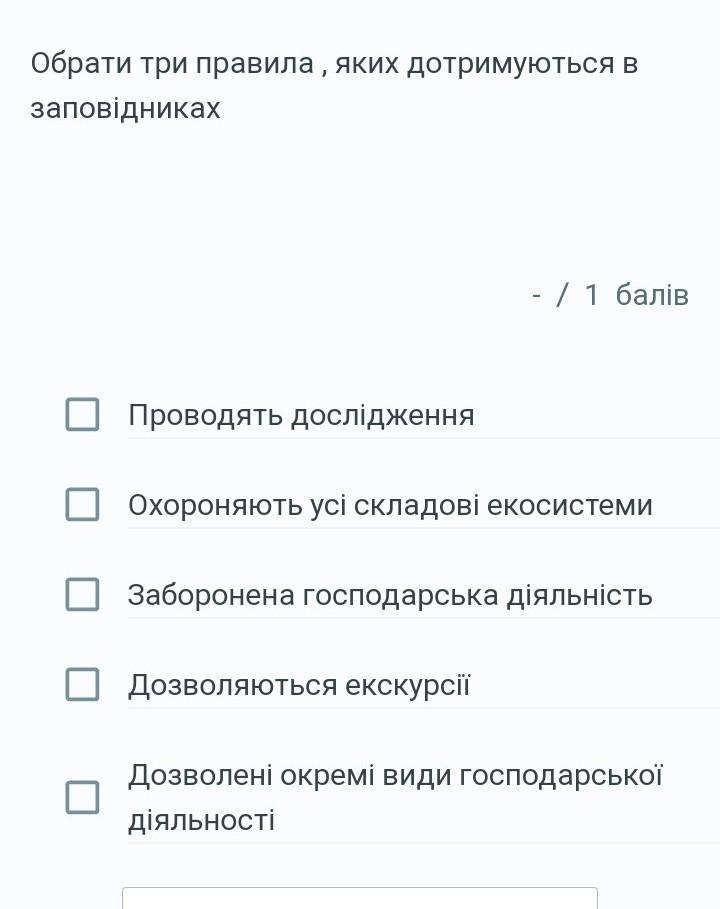Image resolution: width=720 pixels, height=909 pixels.
Task: Tick the 'Охороняють усі складові екосистеми' checkbox
Action: 82,504
